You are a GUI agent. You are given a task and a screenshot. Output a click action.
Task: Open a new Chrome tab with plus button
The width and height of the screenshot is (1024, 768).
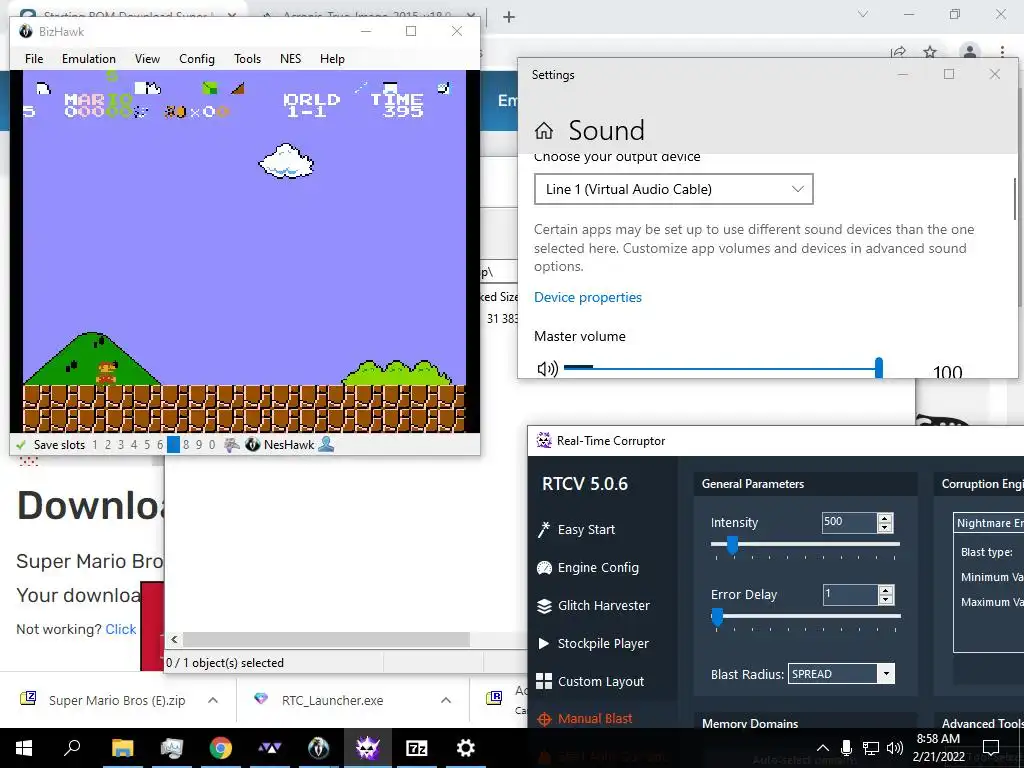(x=509, y=17)
